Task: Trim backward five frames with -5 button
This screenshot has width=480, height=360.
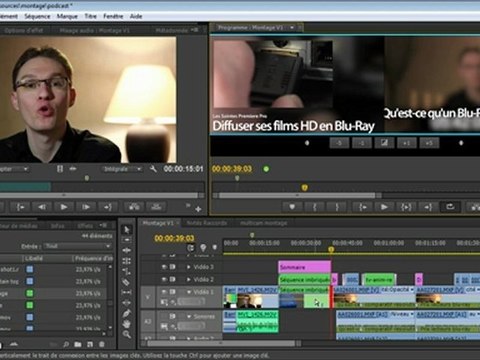Action: [339, 143]
